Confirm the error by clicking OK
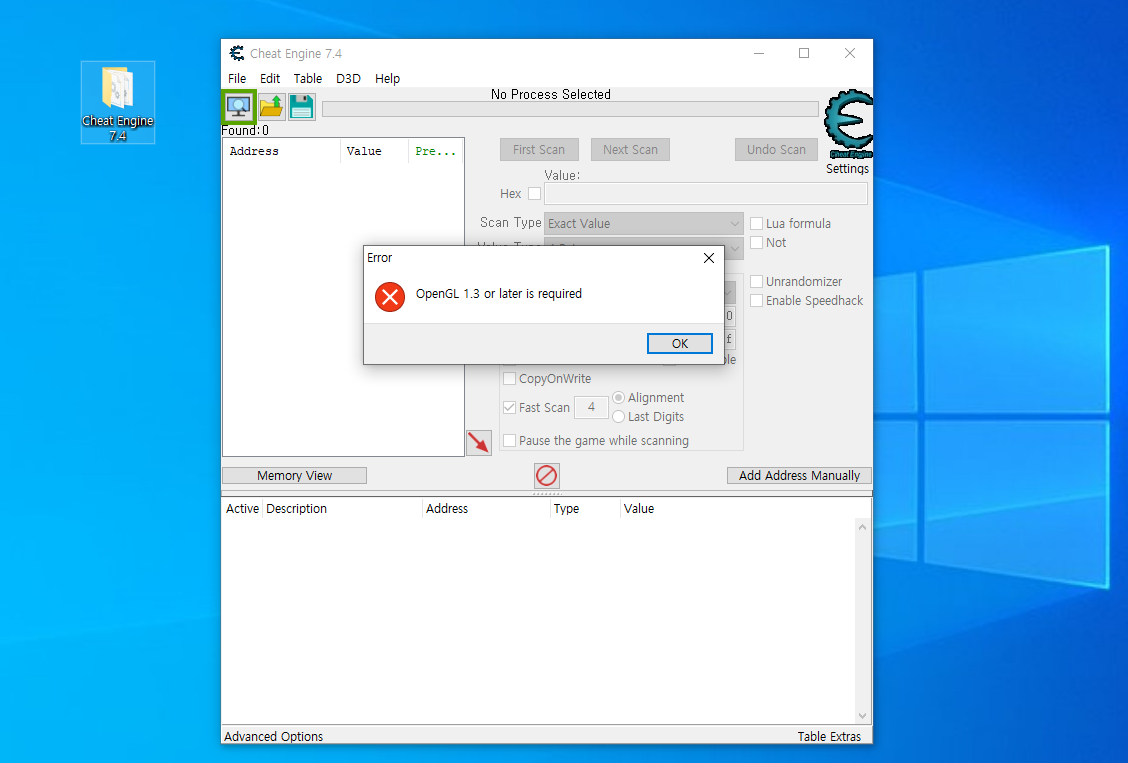1128x763 pixels. 680,344
